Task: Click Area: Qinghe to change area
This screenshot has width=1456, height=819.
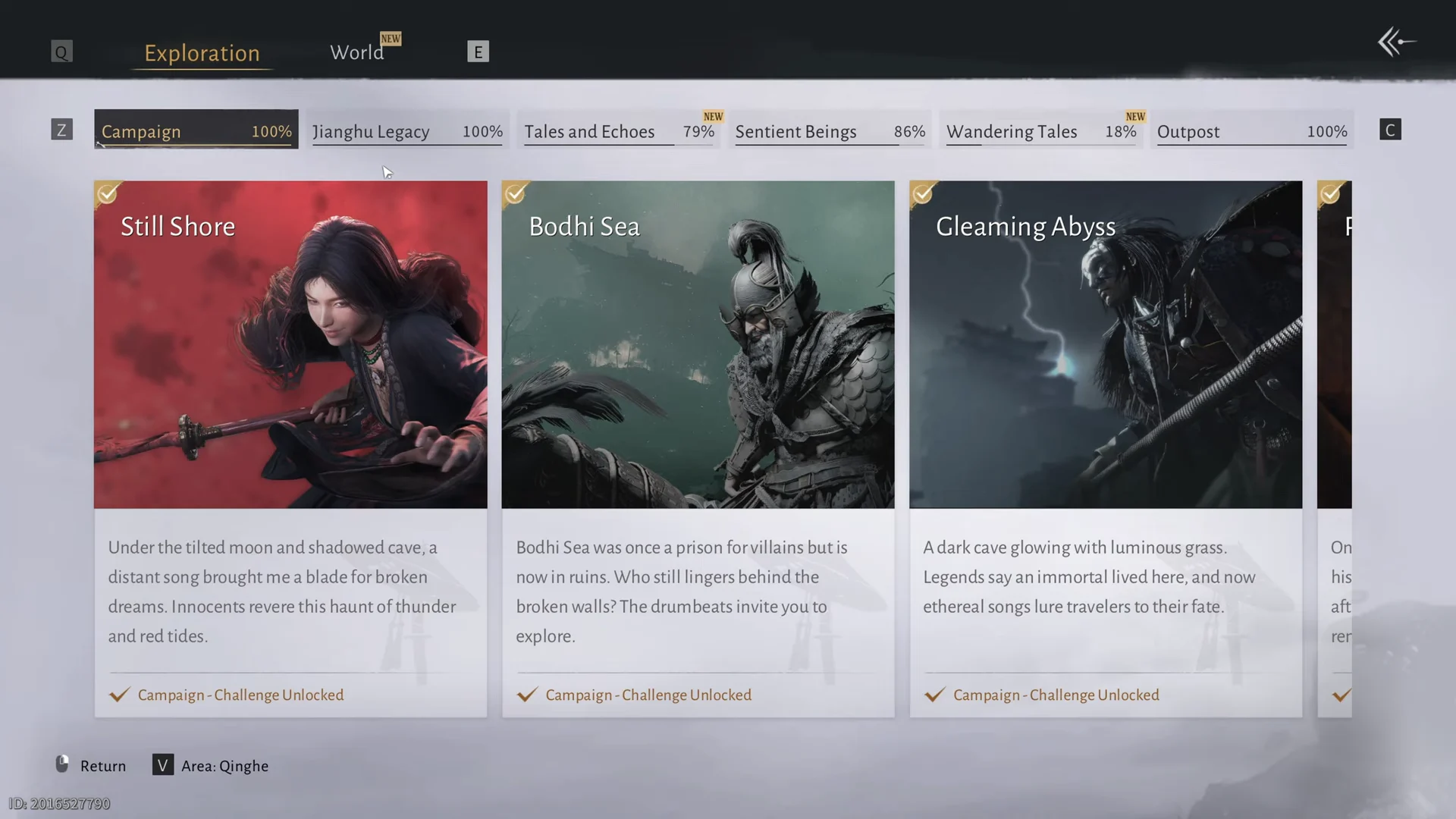Action: point(224,766)
